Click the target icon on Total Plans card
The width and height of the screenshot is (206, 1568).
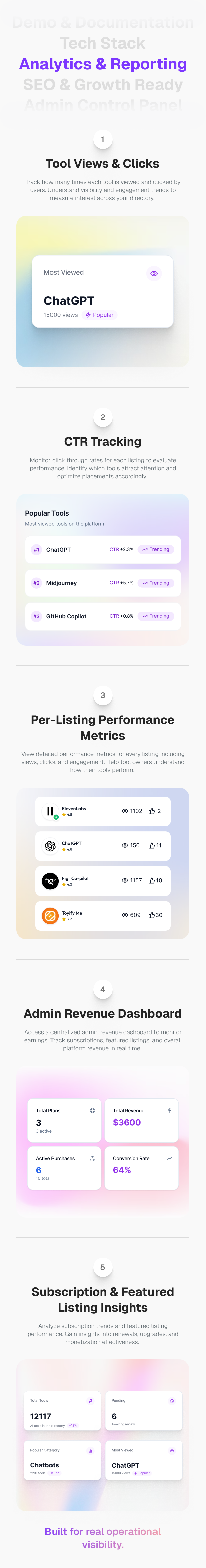[x=92, y=1111]
